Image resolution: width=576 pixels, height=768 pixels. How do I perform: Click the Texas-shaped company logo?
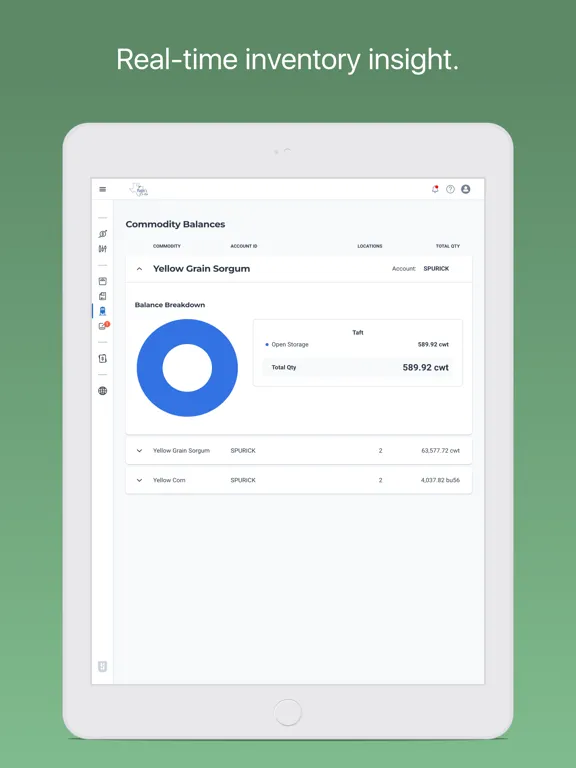point(139,190)
